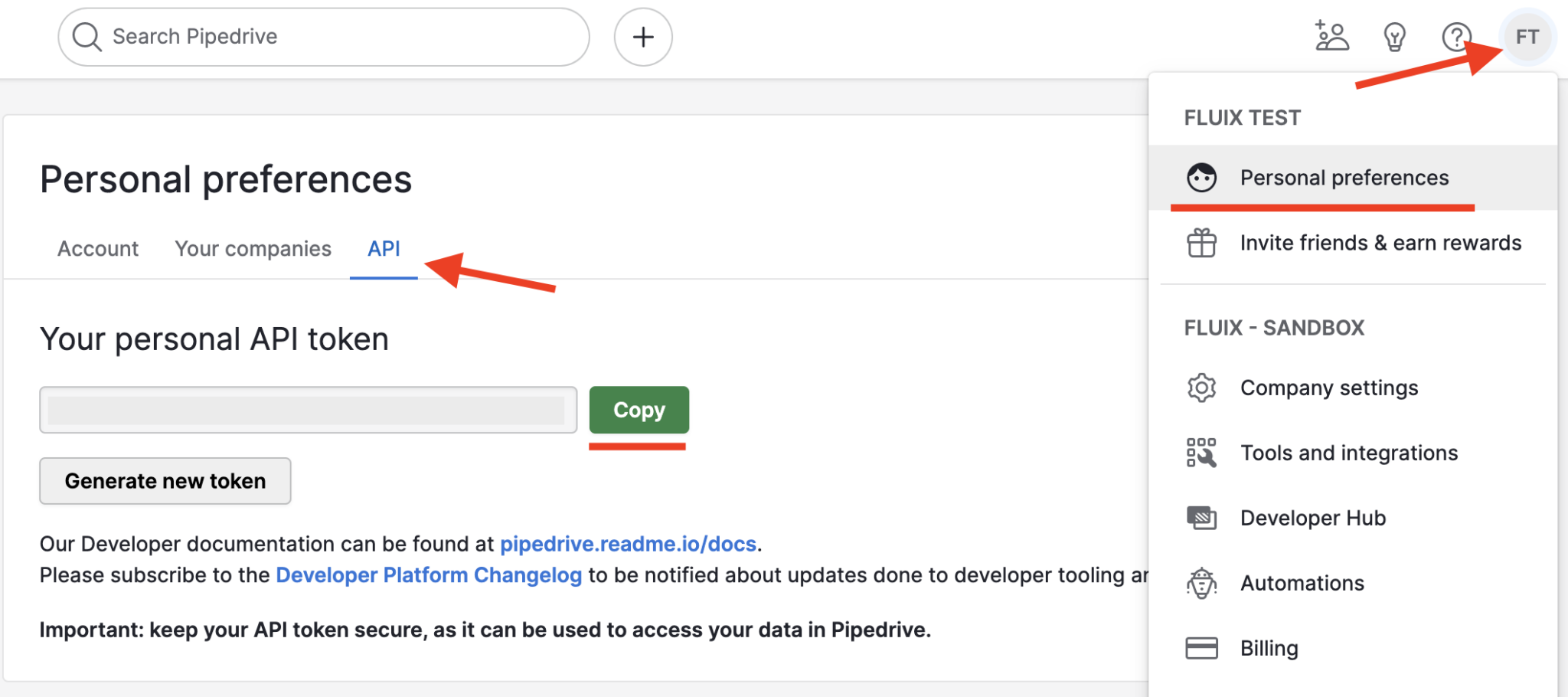Click Generate new token
Image resolution: width=1568 pixels, height=697 pixels.
(164, 480)
